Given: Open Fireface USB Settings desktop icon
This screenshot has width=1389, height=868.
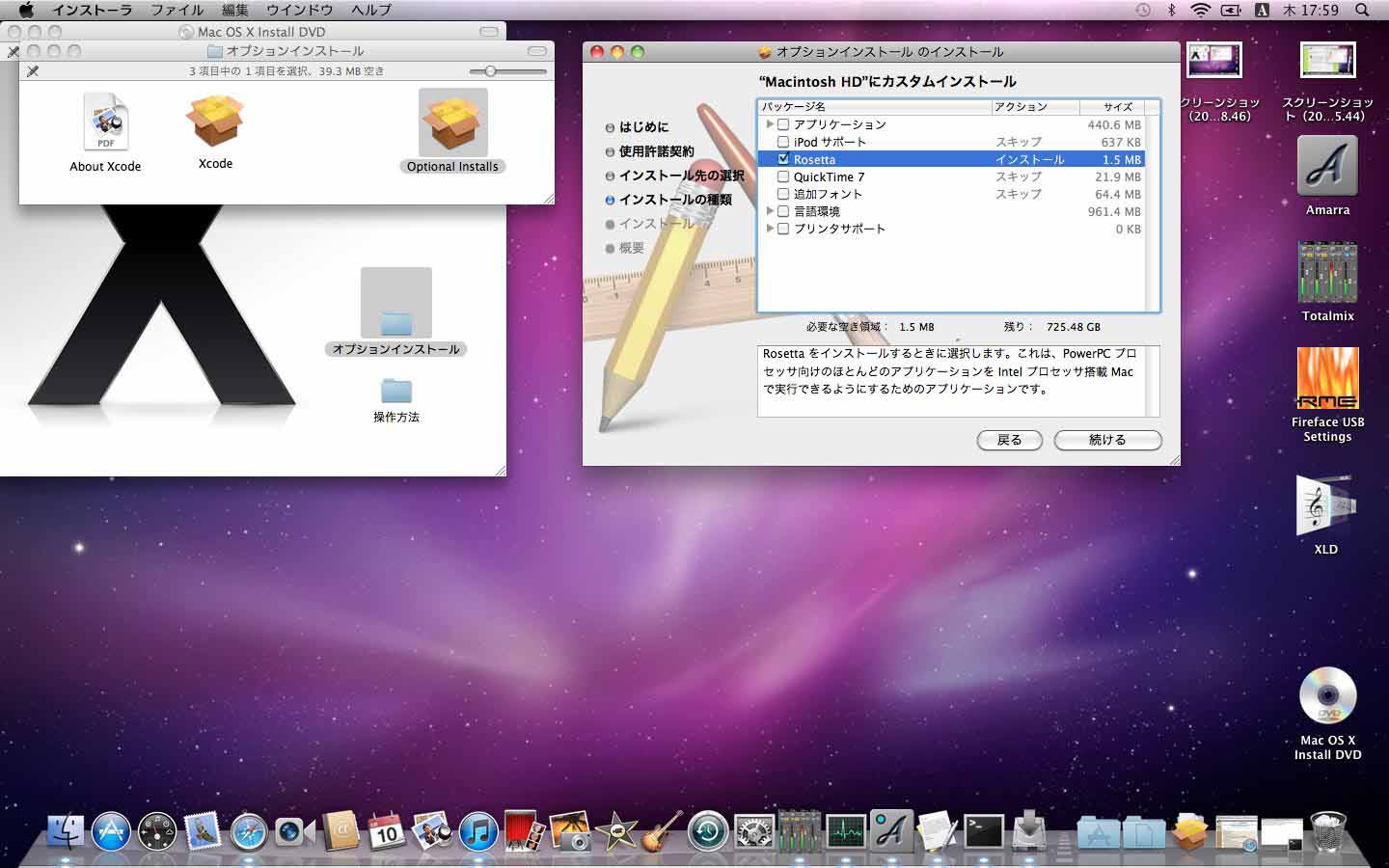Looking at the screenshot, I should (1327, 378).
